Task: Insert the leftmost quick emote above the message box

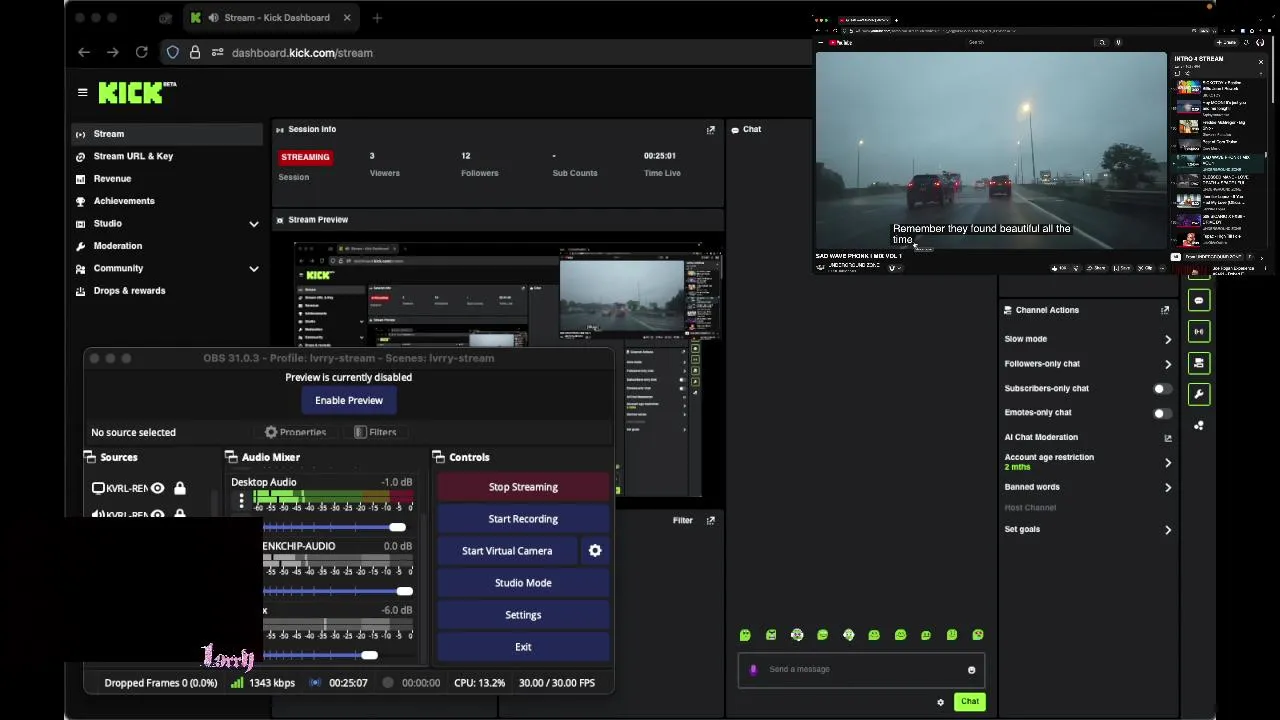Action: coord(745,635)
